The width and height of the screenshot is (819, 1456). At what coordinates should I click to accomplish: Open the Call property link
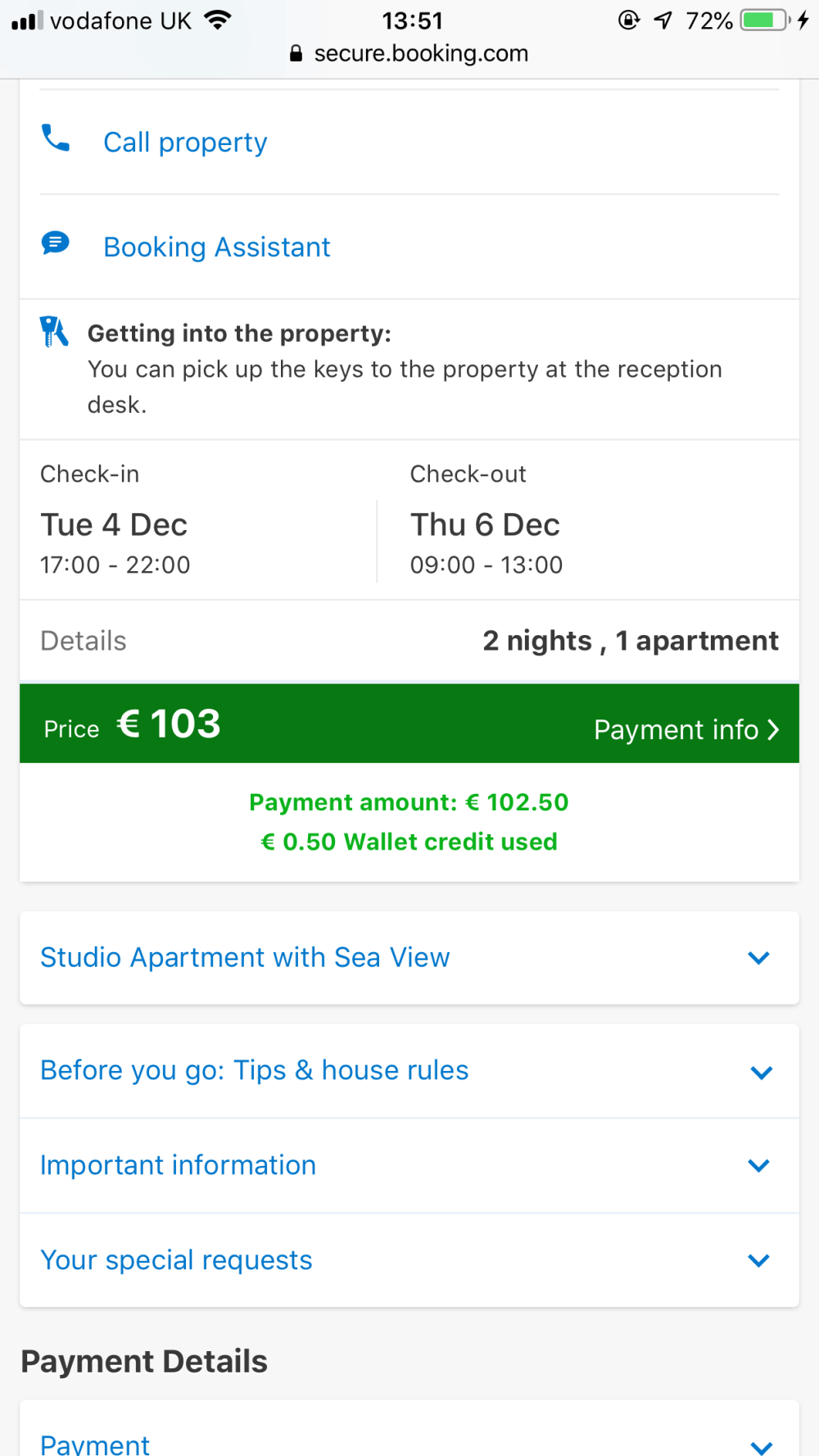(185, 143)
